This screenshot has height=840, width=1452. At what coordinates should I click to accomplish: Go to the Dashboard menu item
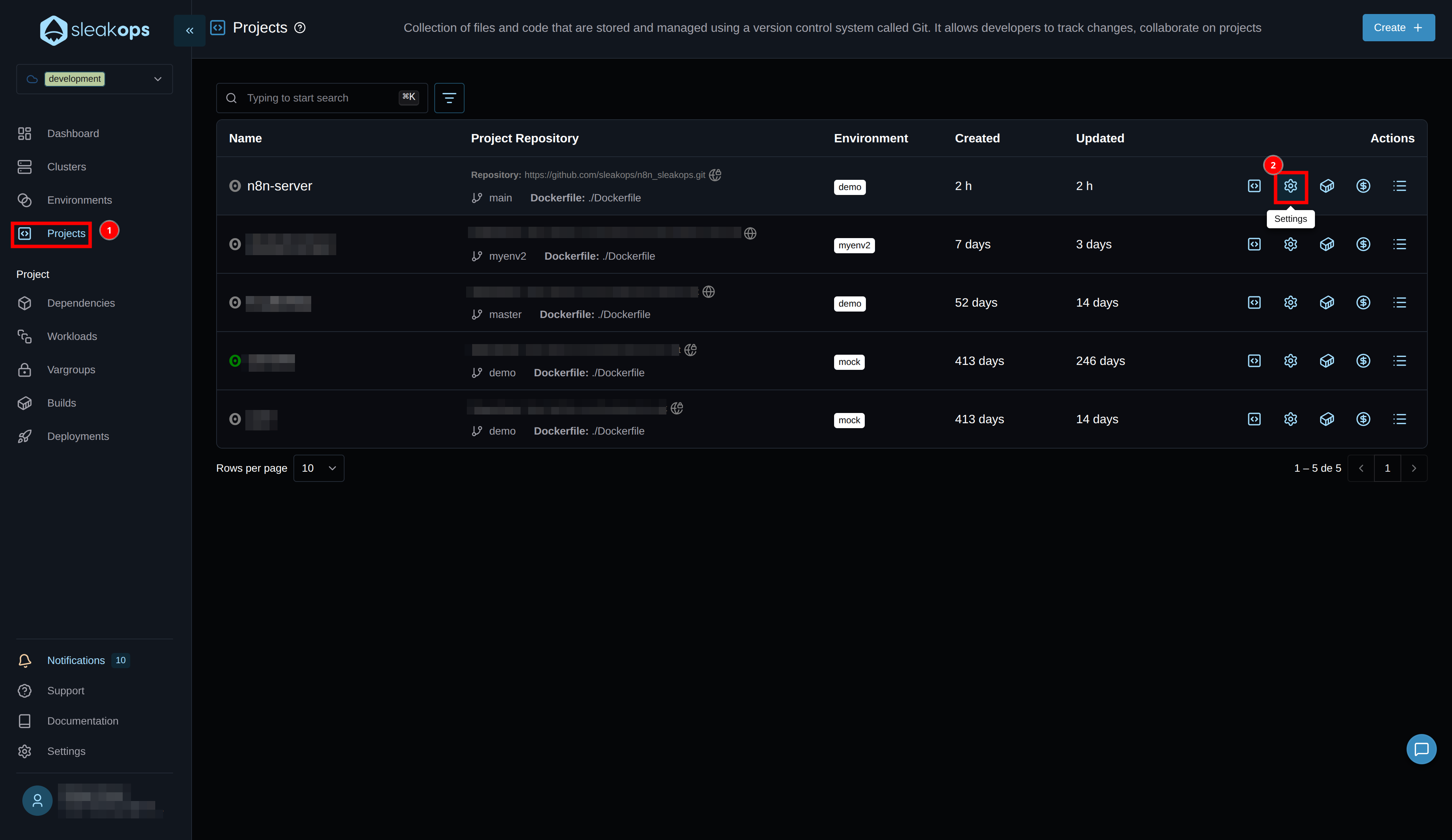(x=73, y=133)
